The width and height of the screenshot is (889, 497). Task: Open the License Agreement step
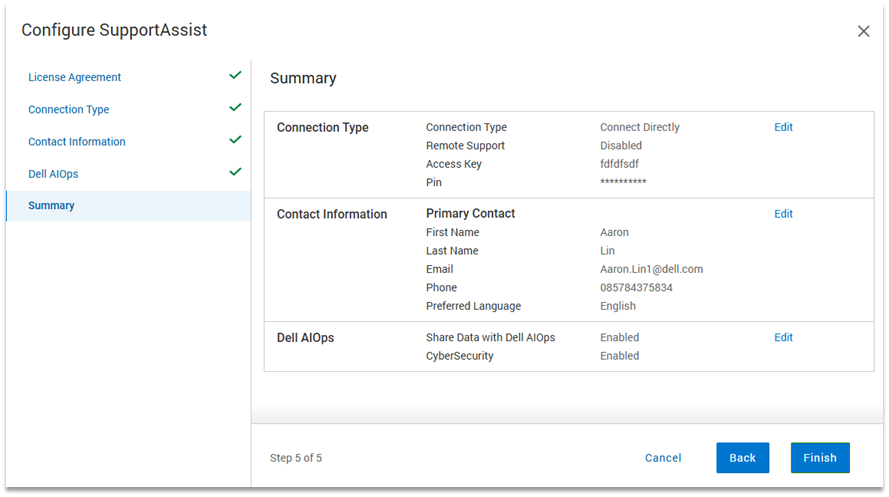click(74, 77)
